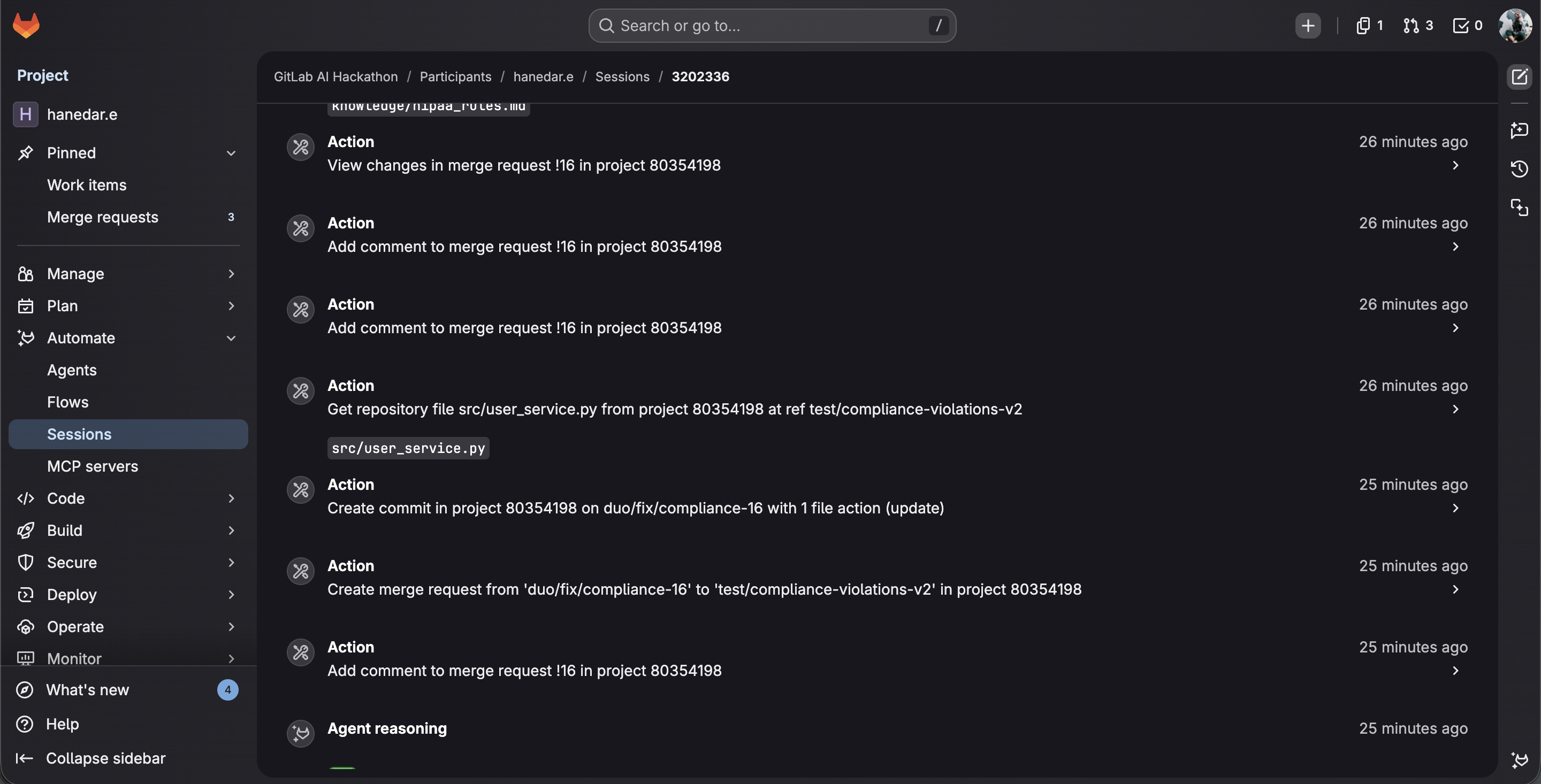Open assigned issues counter icon
The image size is (1541, 784).
[1369, 26]
